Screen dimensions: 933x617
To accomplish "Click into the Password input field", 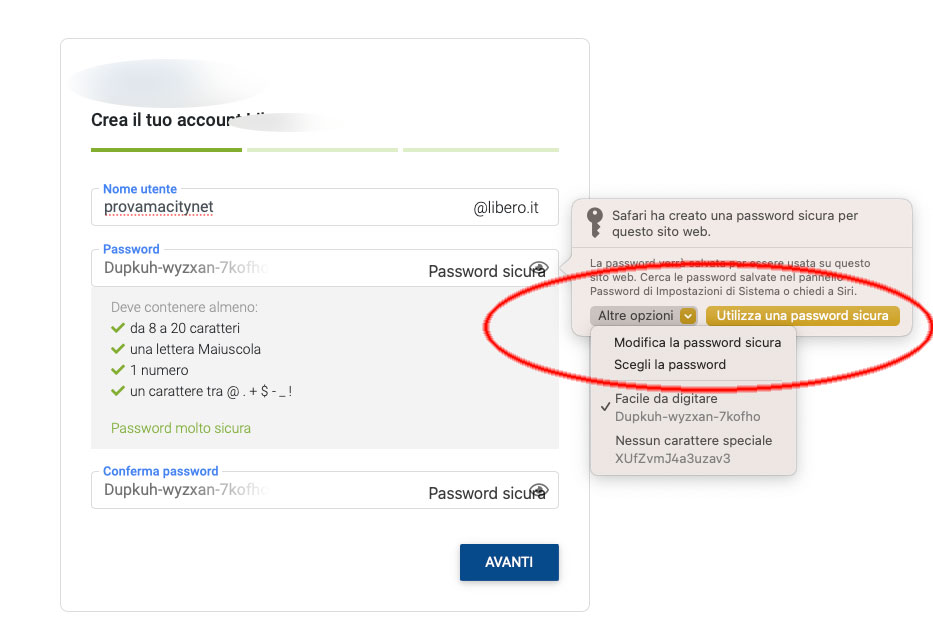I will 250,268.
